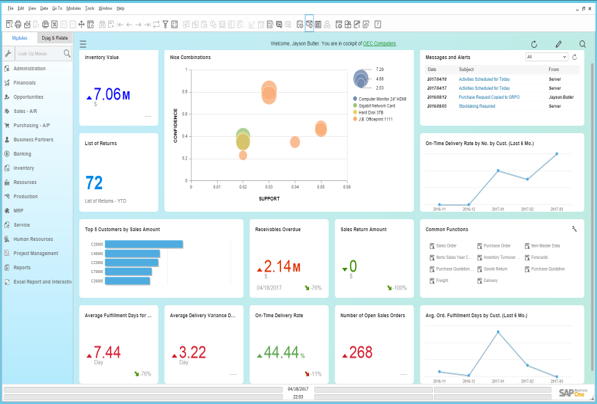Open the All filter dropdown in Messages
Image resolution: width=597 pixels, height=404 pixels.
pos(546,57)
